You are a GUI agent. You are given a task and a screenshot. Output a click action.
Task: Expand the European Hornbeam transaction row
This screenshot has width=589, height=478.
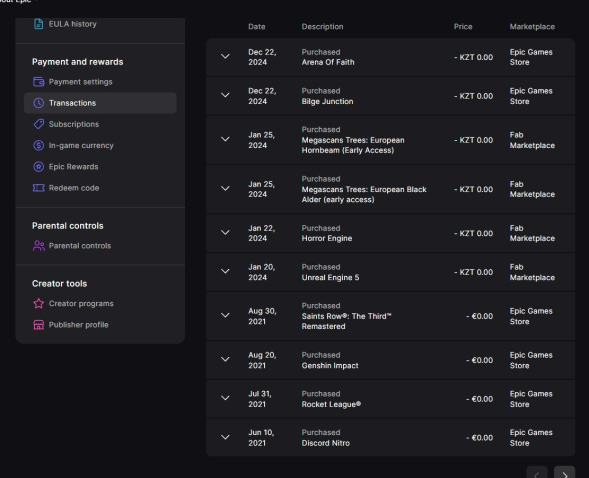point(225,140)
